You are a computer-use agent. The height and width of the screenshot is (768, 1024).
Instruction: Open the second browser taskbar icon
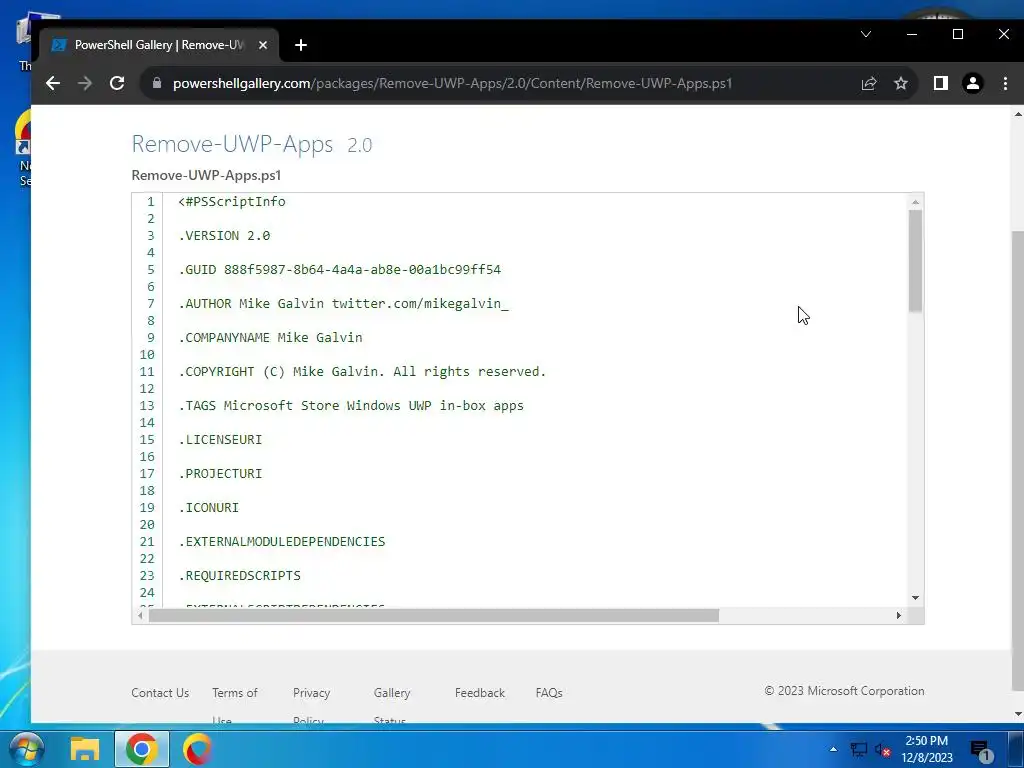(x=197, y=748)
